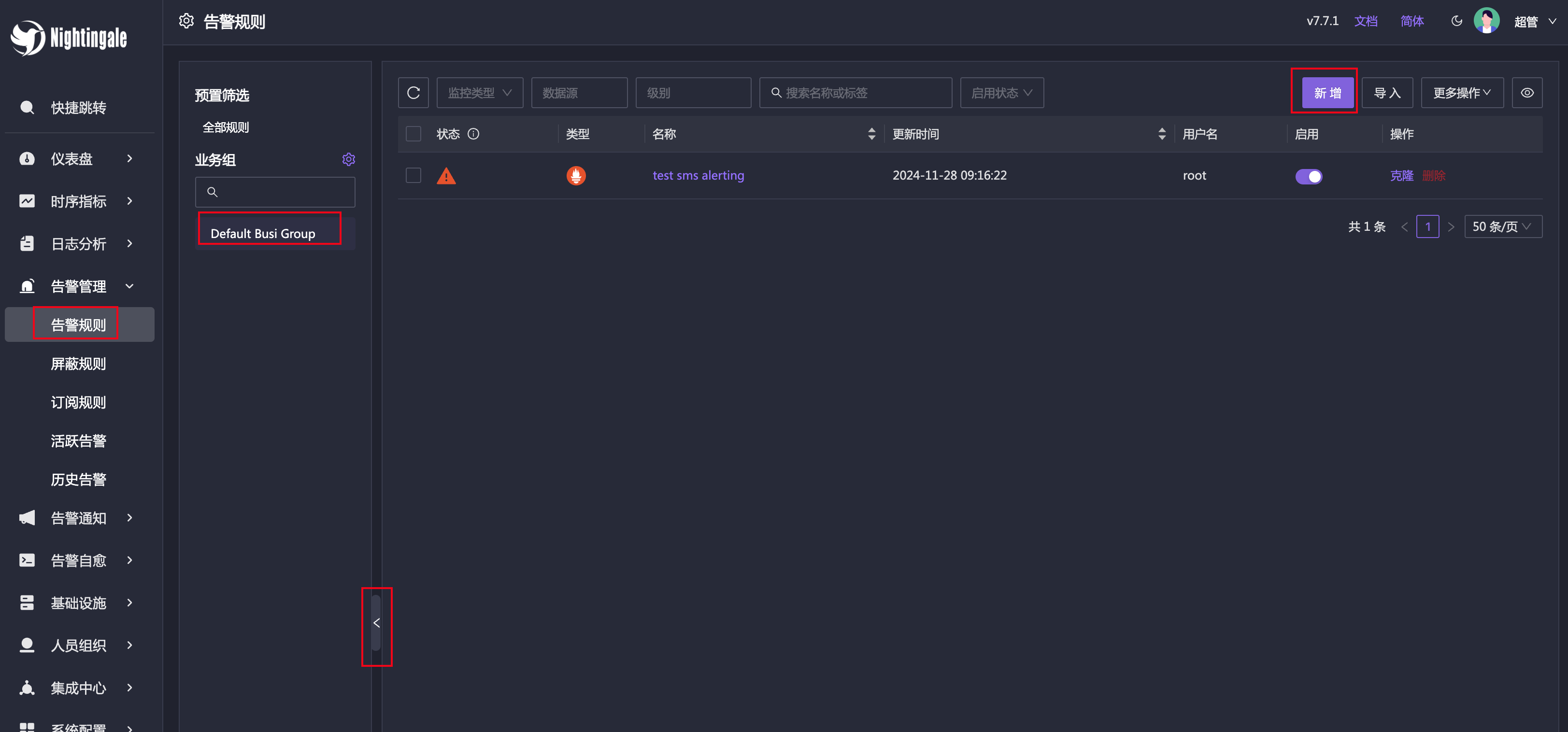Screen dimensions: 1568x732
Task: Open the 监控类型 dropdown
Action: [x=479, y=93]
